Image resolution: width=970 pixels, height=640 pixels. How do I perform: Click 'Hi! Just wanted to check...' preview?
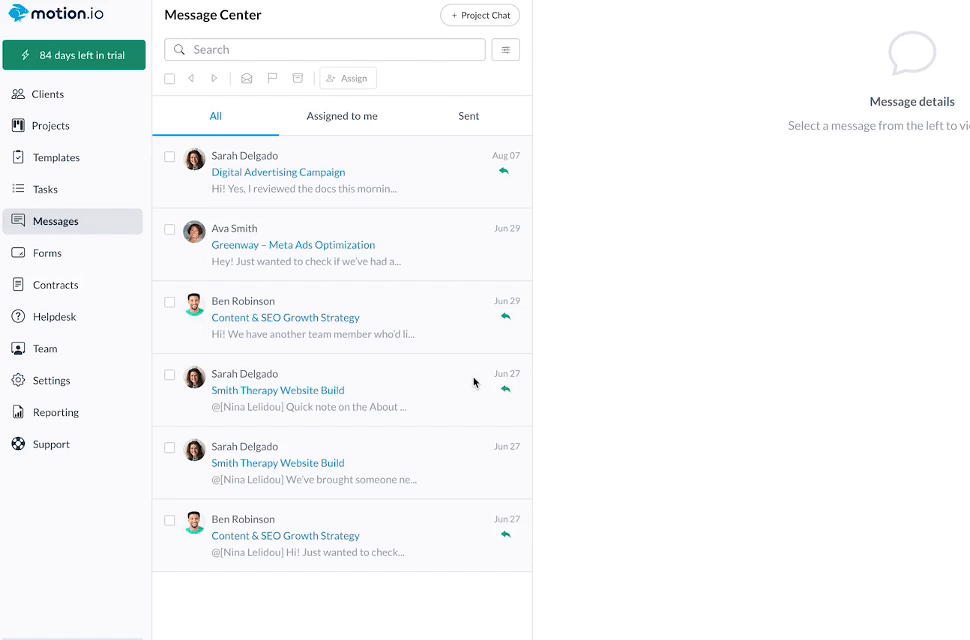(308, 553)
